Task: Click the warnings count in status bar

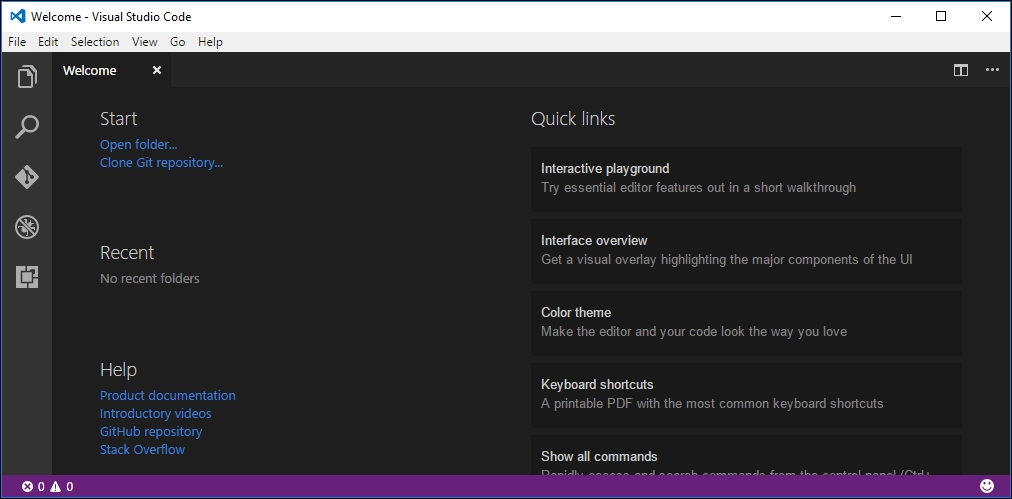Action: click(x=62, y=487)
